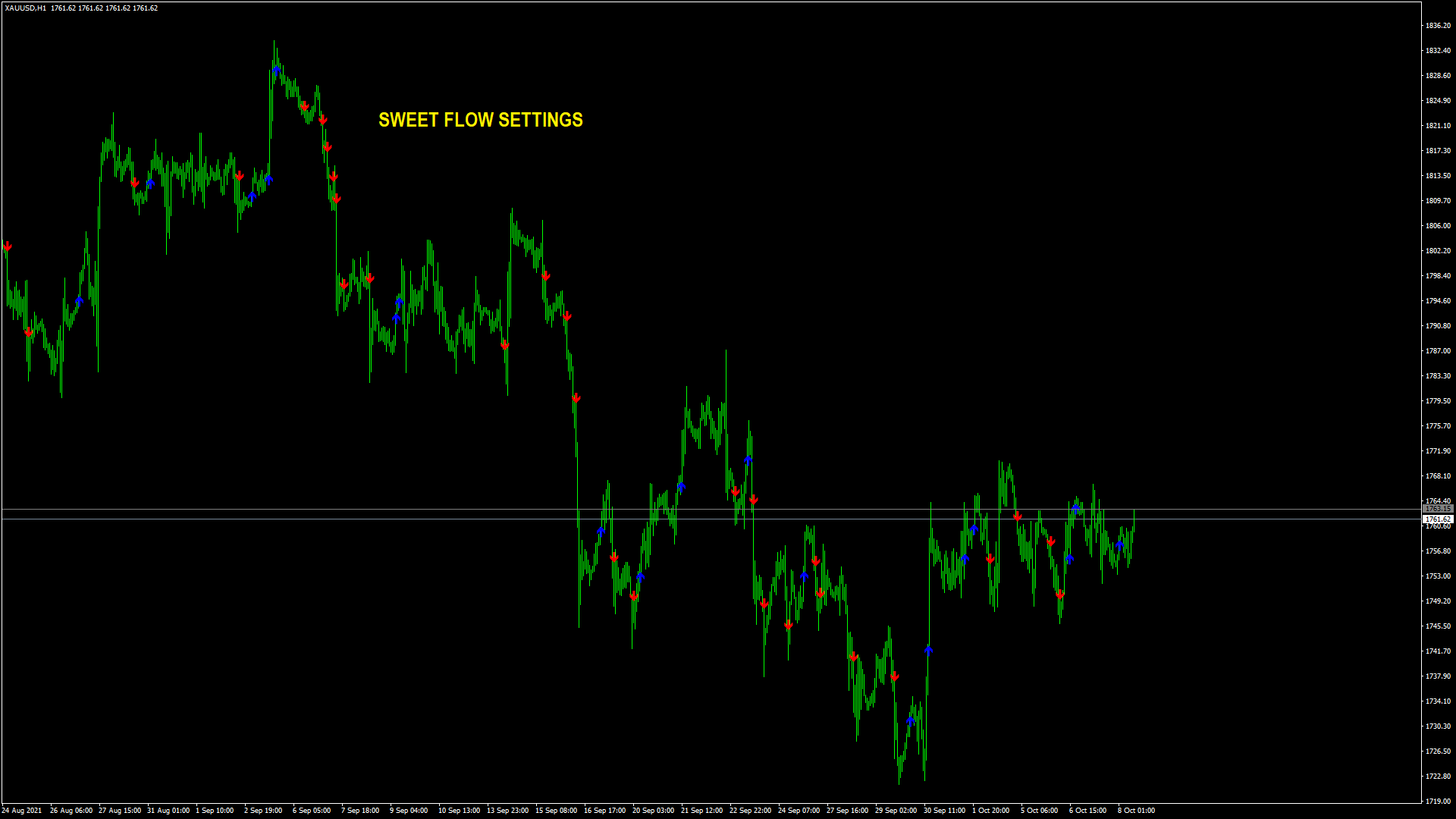Click the last blue arrow before the current bar
The image size is (1456, 819).
coord(1120,544)
